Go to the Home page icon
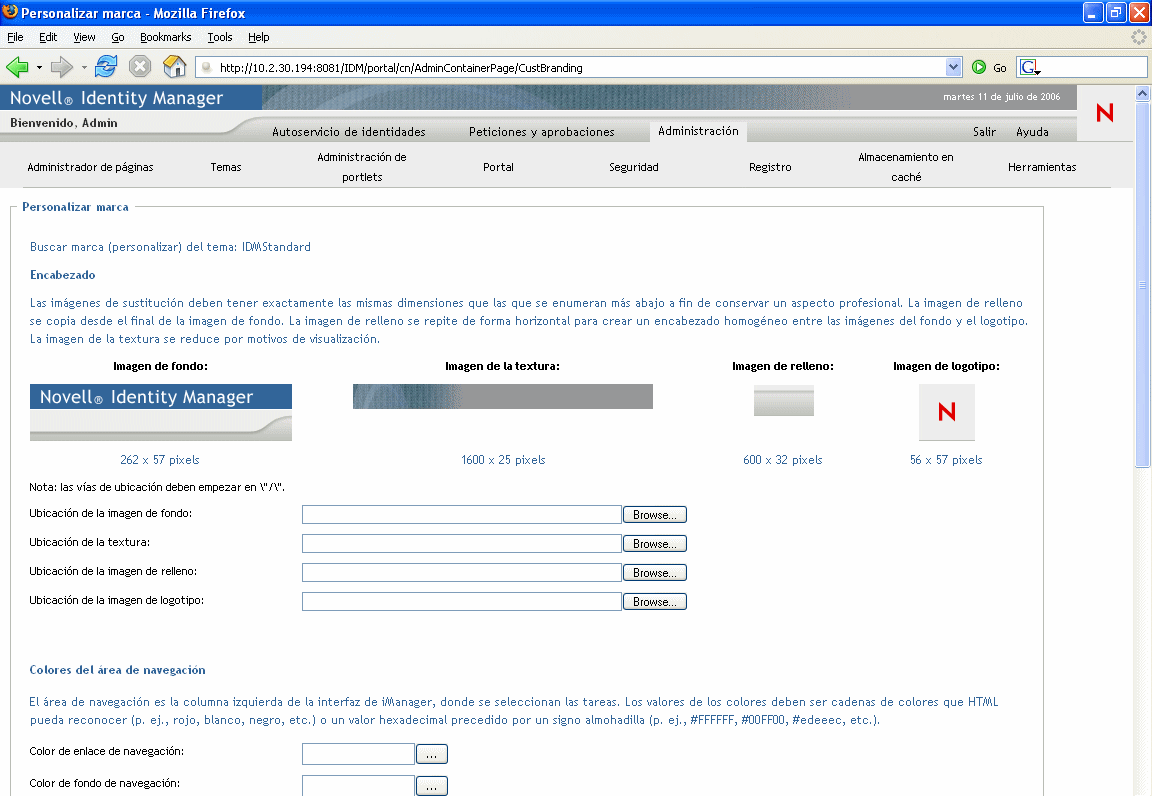Viewport: 1152px width, 796px height. pyautogui.click(x=174, y=67)
